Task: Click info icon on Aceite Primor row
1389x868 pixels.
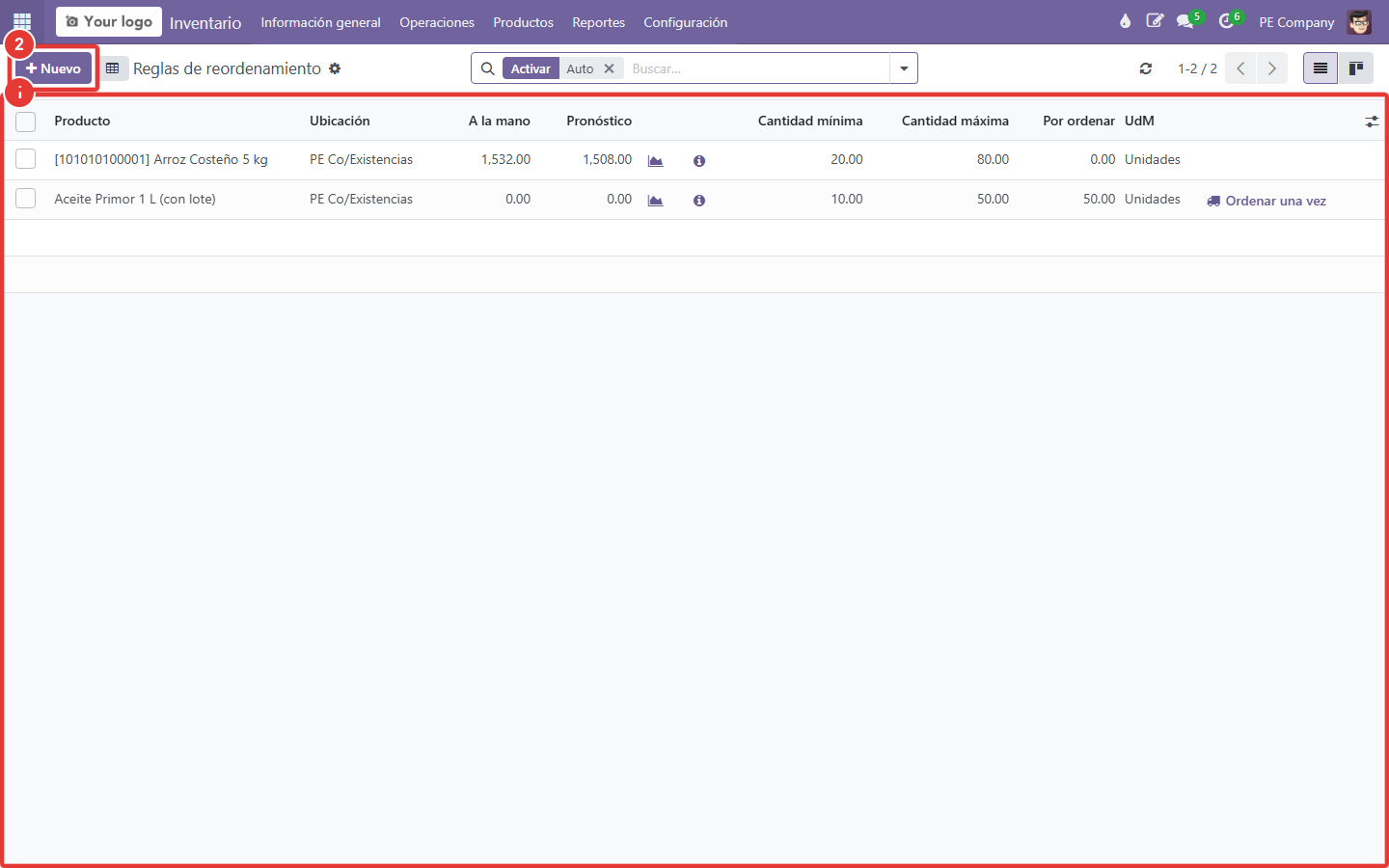Action: point(699,201)
